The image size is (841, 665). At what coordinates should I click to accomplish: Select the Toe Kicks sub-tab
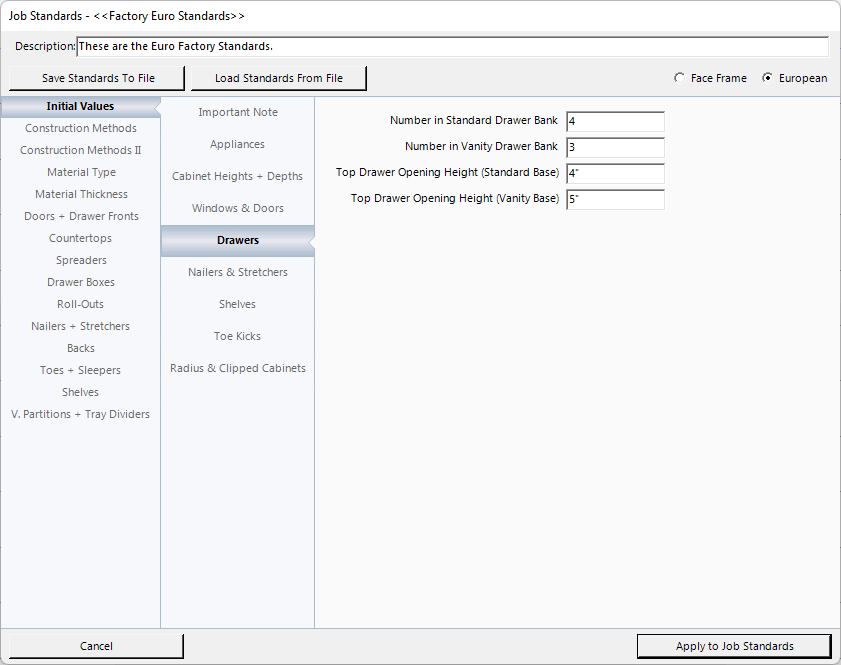tap(238, 336)
